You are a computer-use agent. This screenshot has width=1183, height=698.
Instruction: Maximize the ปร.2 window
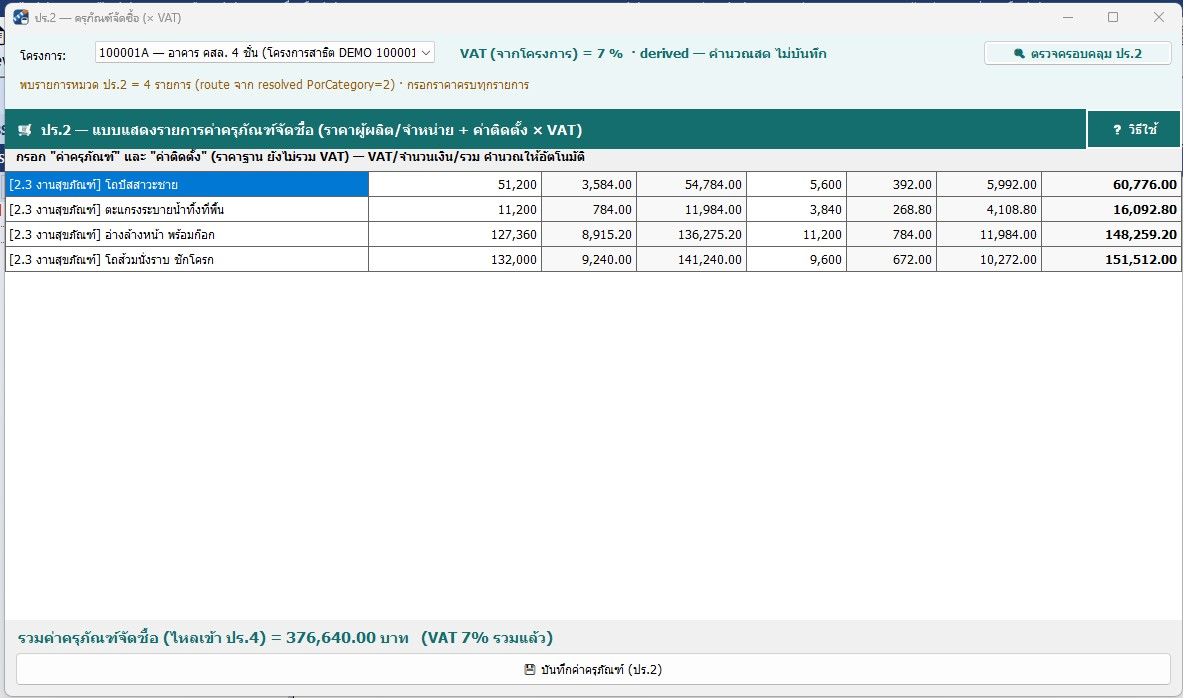point(1113,17)
